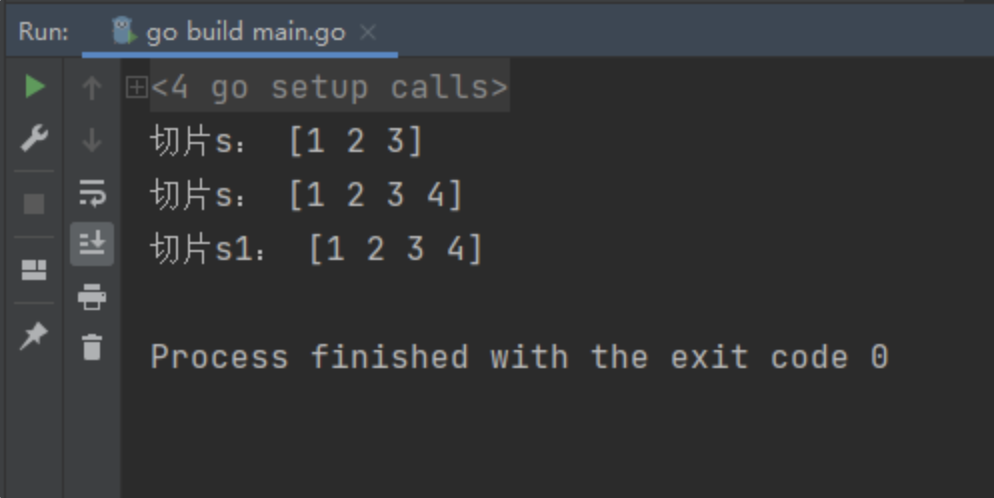This screenshot has width=994, height=498.
Task: Click output line 切片s1: [1 2 3 4]
Action: [x=316, y=248]
